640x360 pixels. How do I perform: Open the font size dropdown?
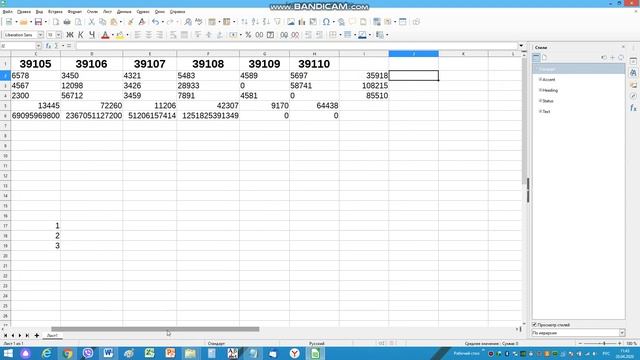point(59,35)
